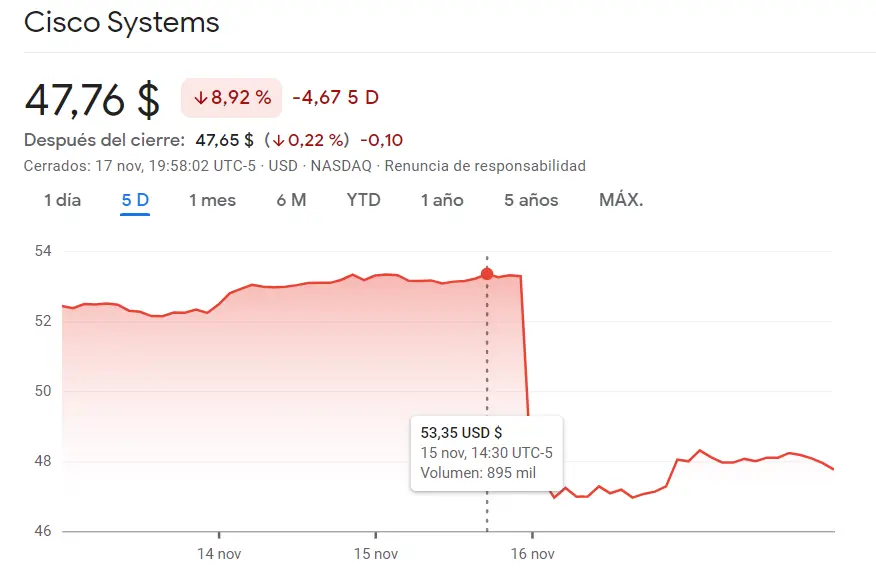Open the MÁX. full history chart

point(620,200)
